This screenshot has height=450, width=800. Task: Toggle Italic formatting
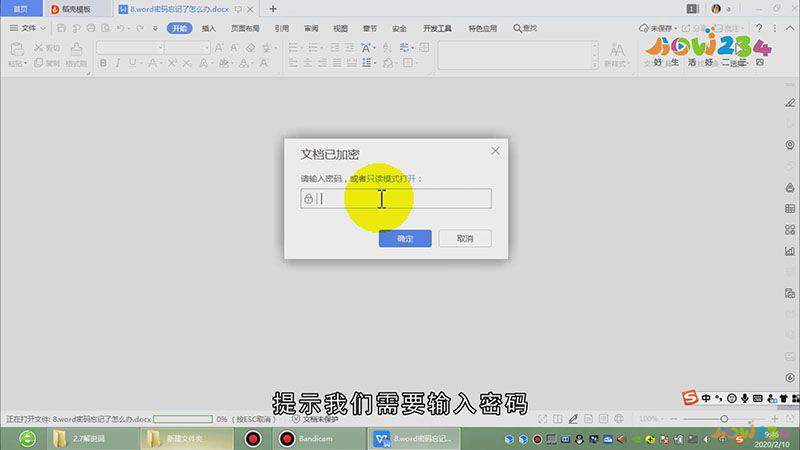tap(117, 63)
